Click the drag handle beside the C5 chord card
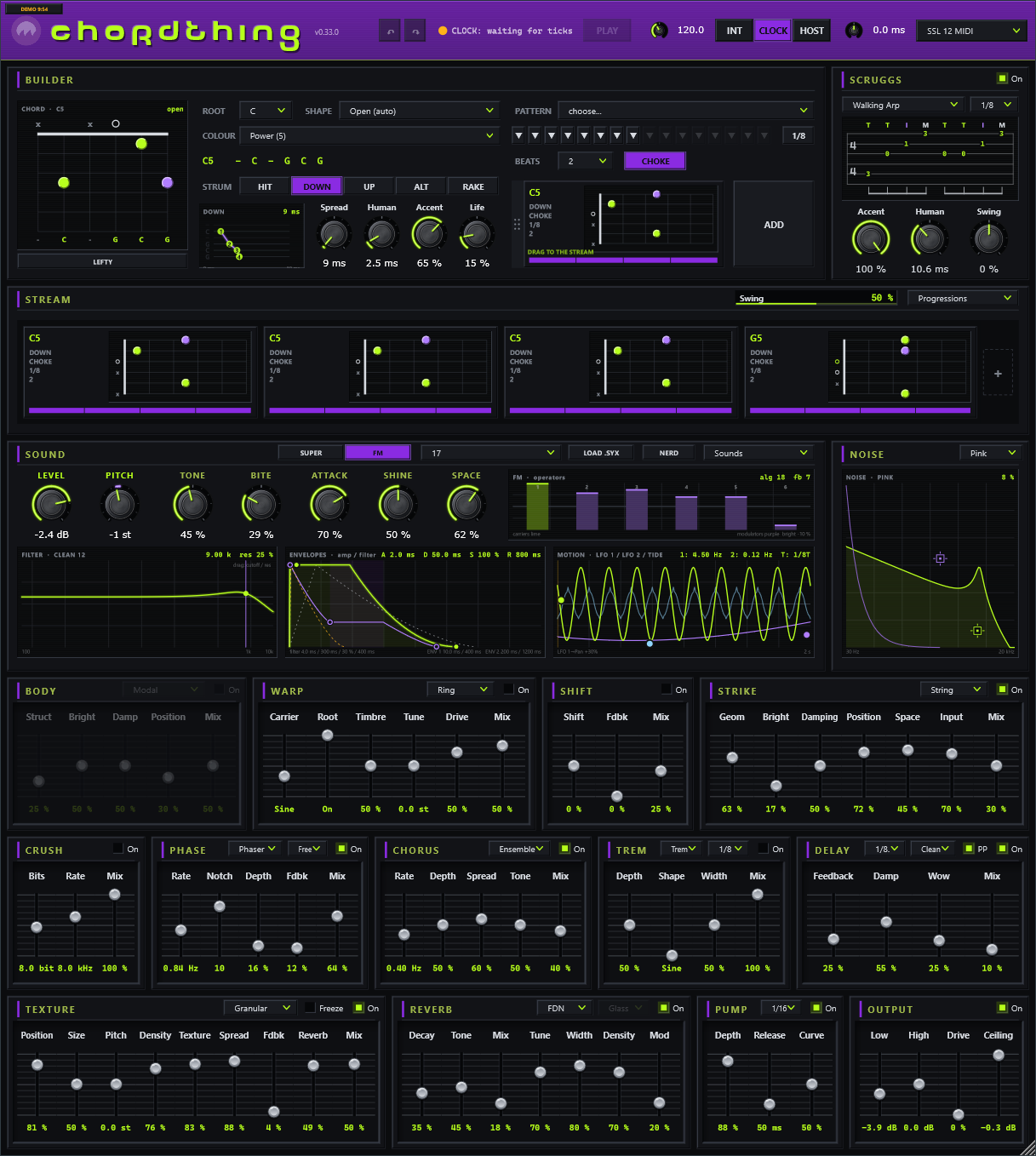 [517, 225]
